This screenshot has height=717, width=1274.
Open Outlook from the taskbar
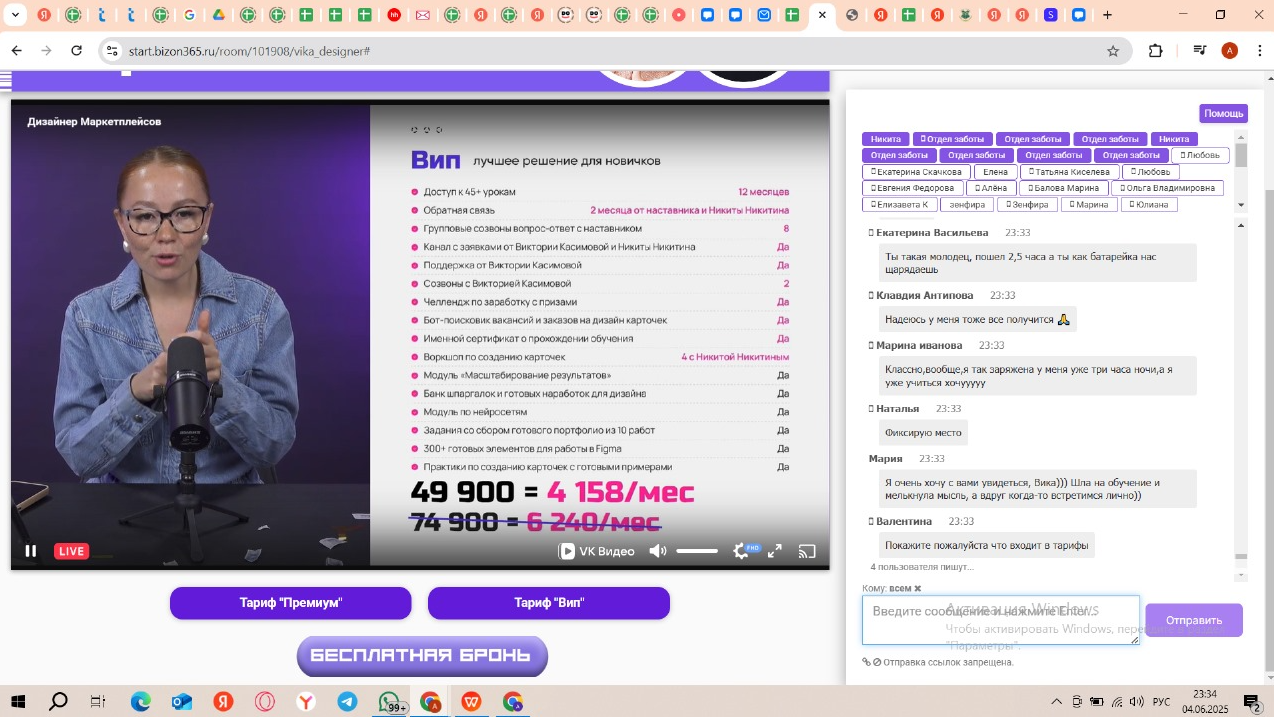pos(181,702)
